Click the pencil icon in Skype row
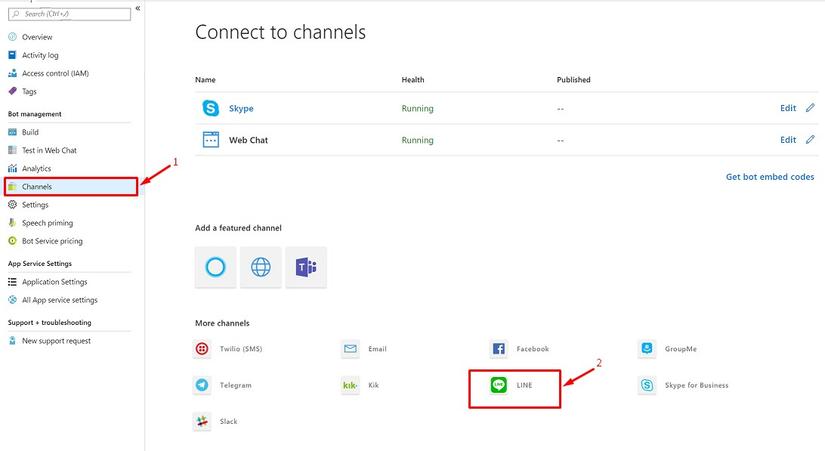 point(810,107)
